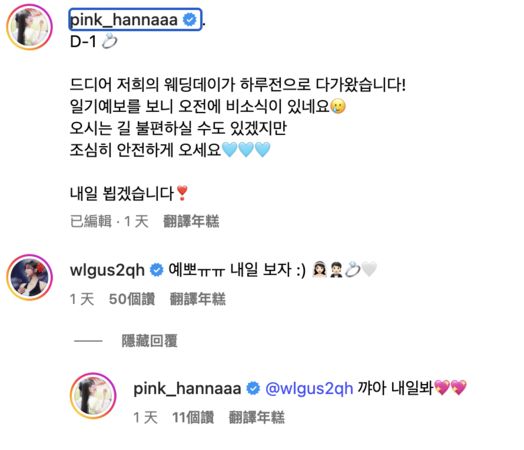Click the 已編輯 · 1天 timestamp under caption
Viewport: 524px width, 450px height.
109,221
